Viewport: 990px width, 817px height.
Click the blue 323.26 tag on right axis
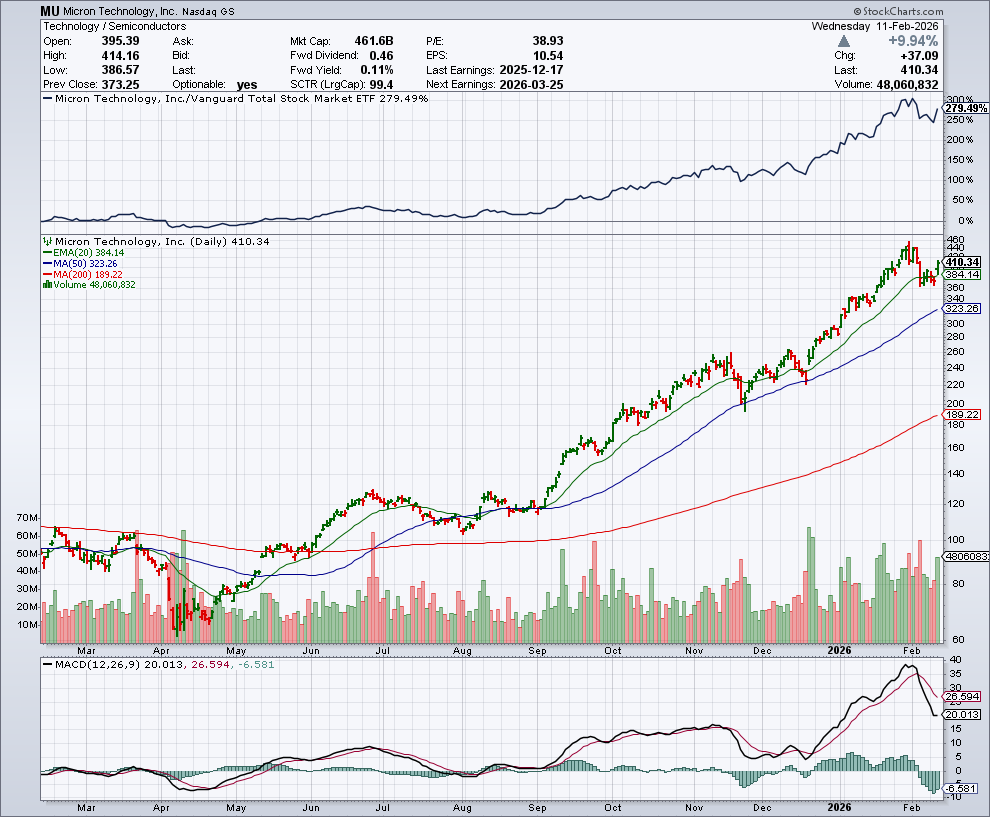962,309
